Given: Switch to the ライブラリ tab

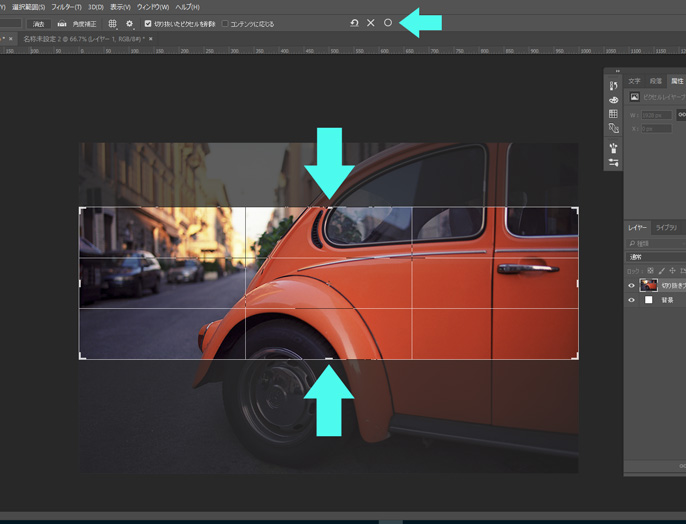Looking at the screenshot, I should [666, 227].
